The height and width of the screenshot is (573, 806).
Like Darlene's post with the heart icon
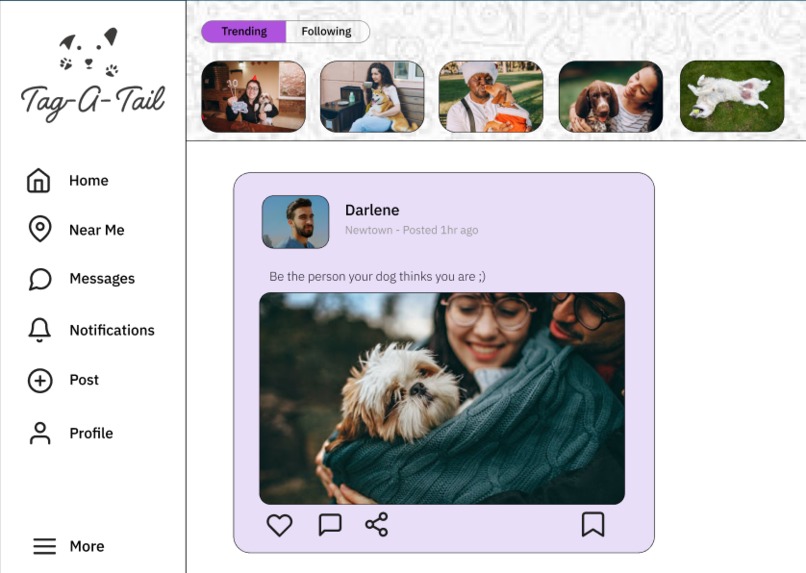pyautogui.click(x=279, y=525)
